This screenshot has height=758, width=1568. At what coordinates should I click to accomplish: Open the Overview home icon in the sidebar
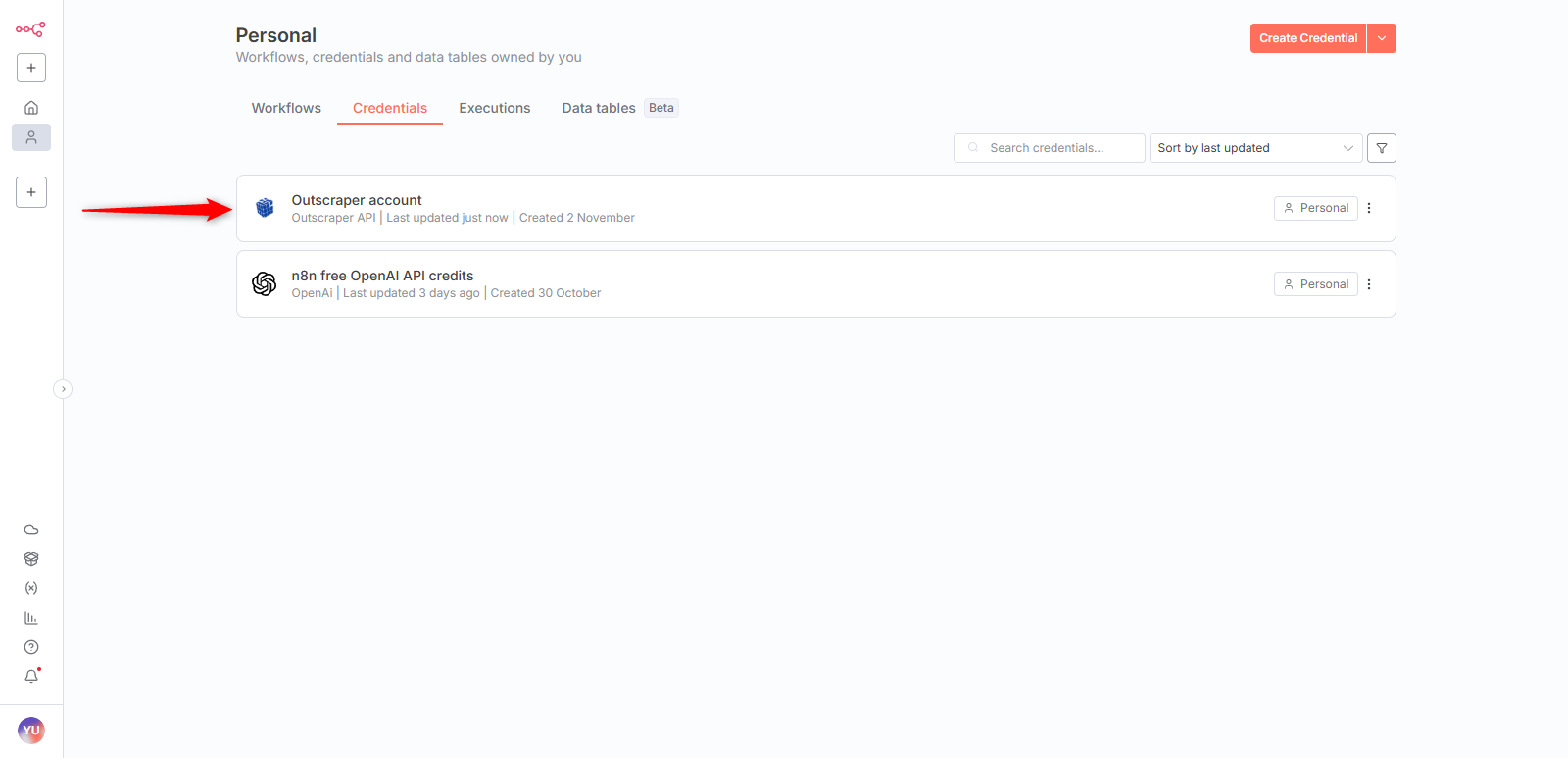(31, 108)
